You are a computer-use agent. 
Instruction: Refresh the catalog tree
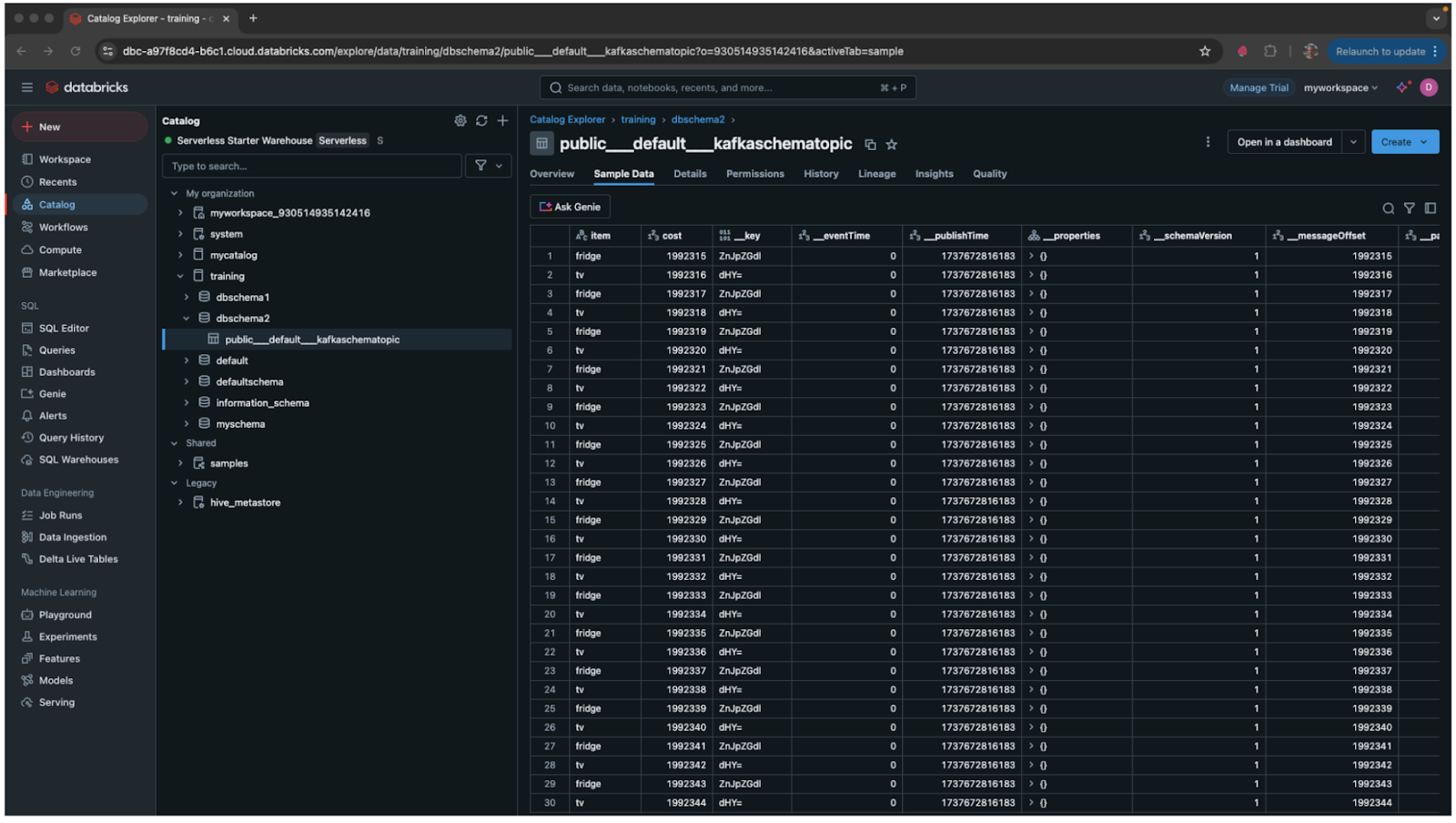(x=481, y=120)
